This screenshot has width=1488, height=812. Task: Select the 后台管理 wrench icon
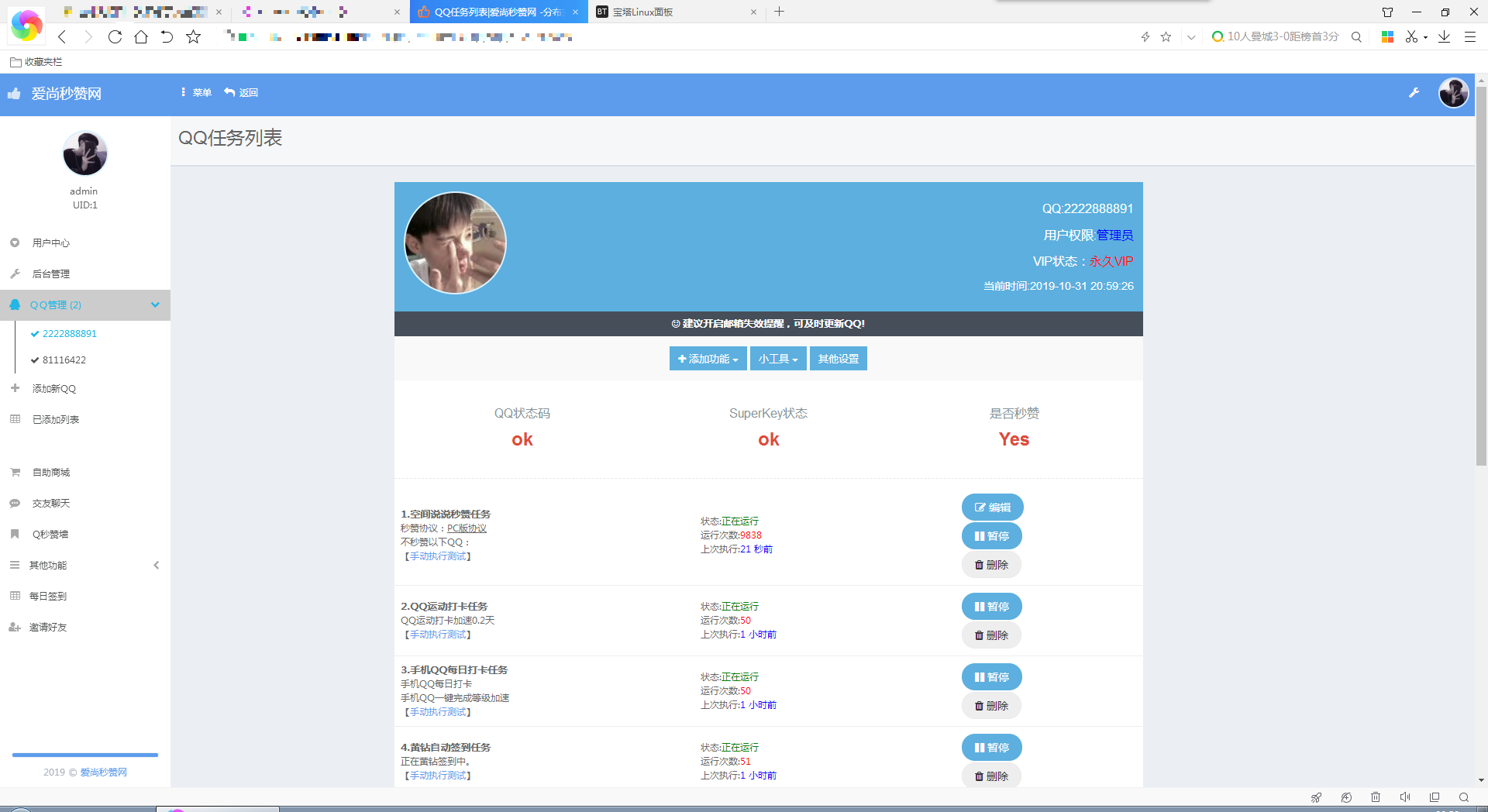14,274
